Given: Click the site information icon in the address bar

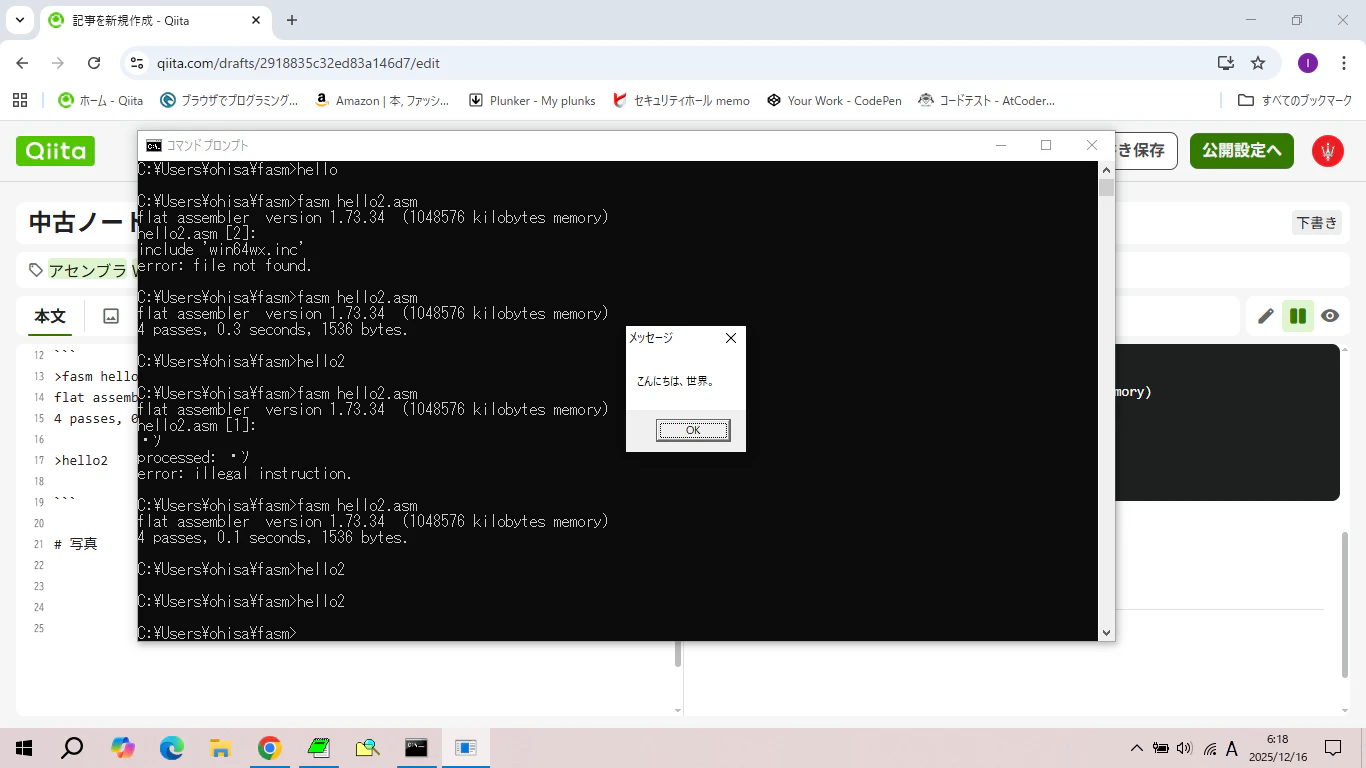Looking at the screenshot, I should [138, 63].
